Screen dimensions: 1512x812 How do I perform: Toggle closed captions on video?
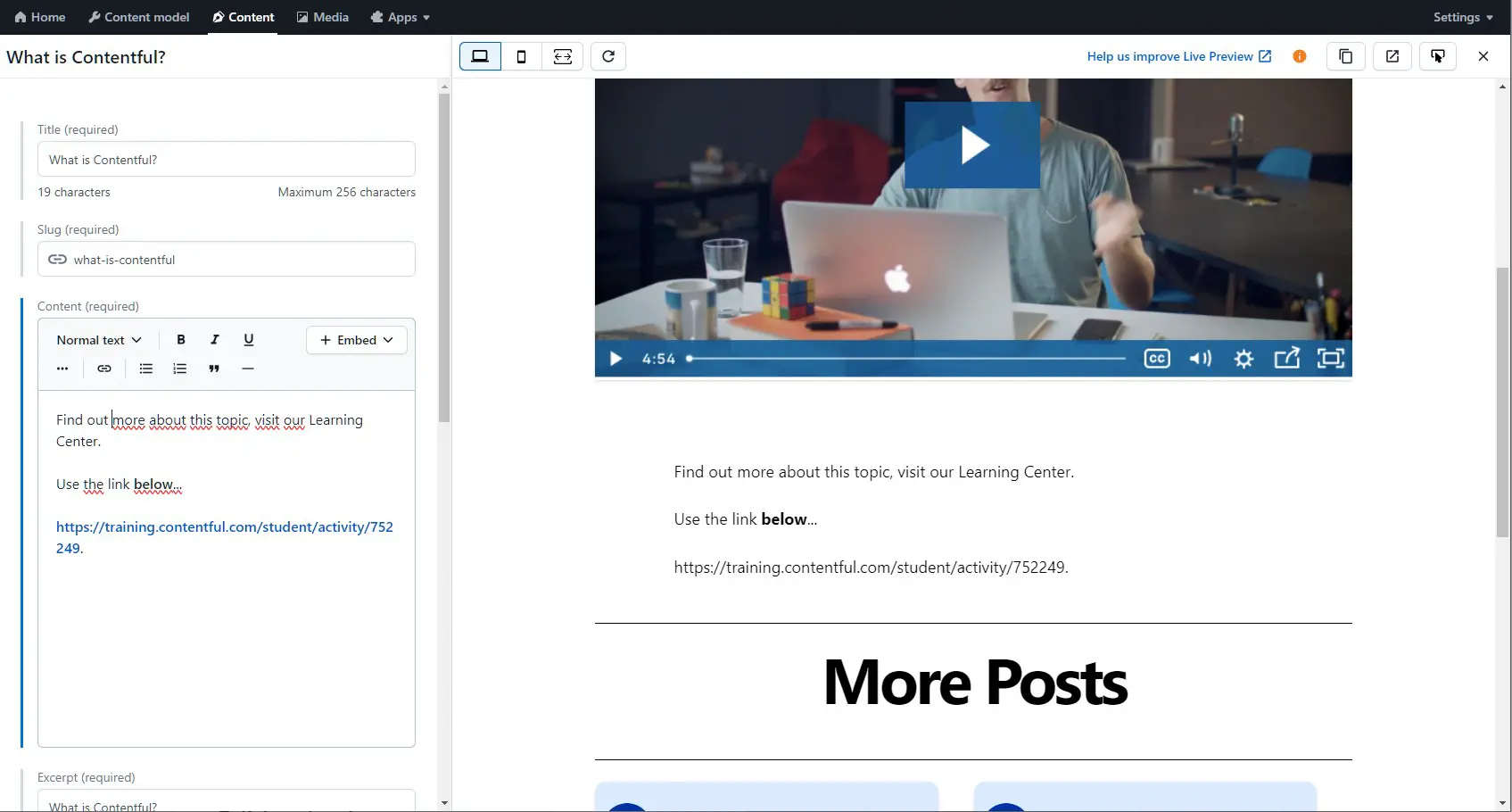pos(1157,359)
